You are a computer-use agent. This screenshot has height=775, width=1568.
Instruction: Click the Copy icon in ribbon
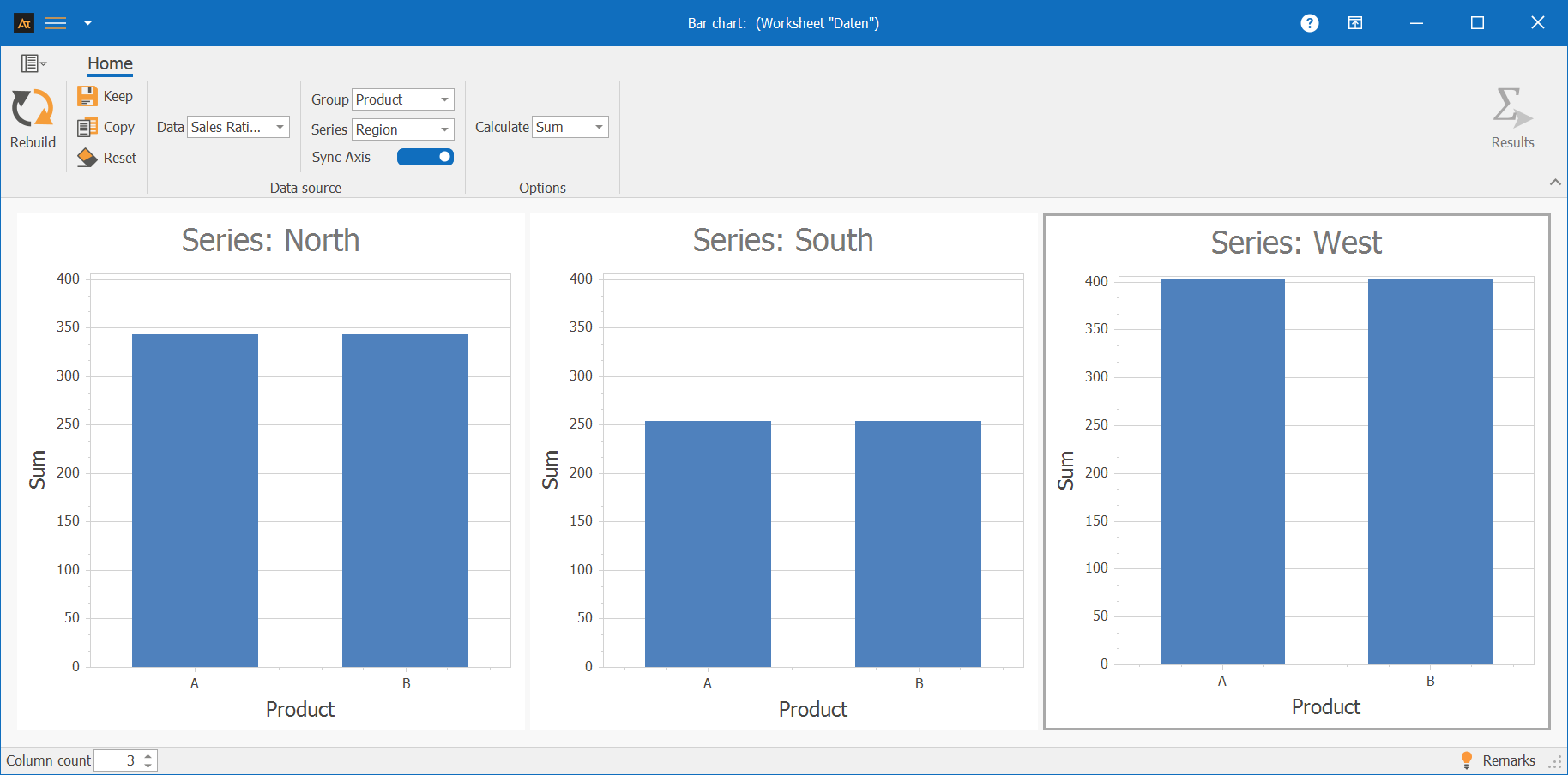(x=87, y=127)
